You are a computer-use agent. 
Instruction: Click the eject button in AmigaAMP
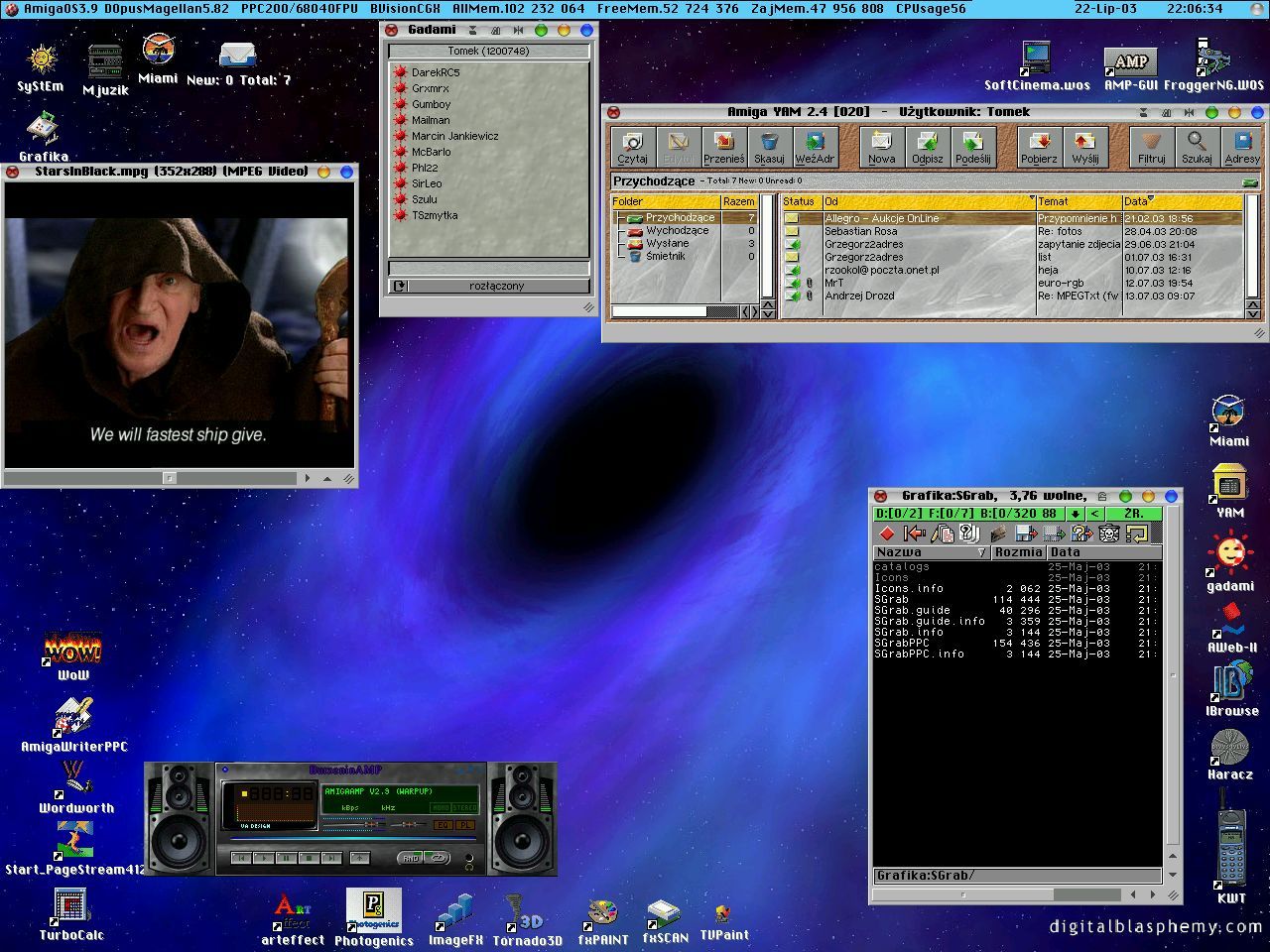[x=359, y=858]
